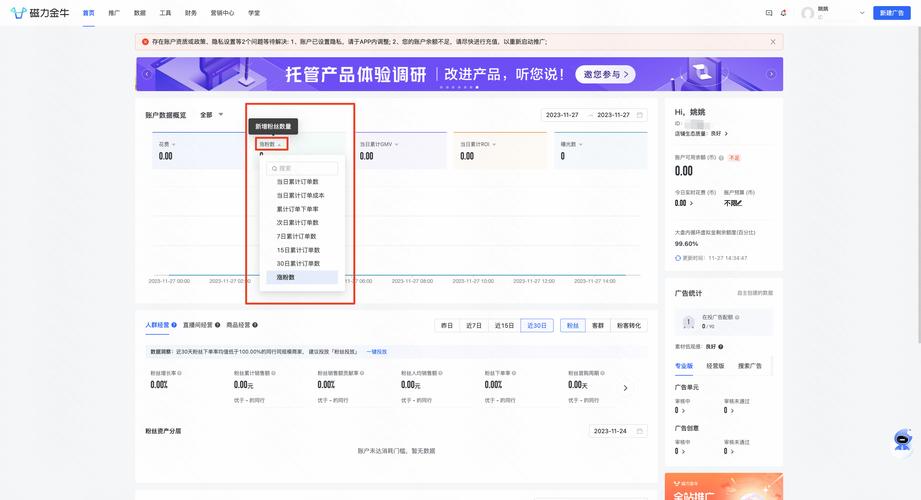The height and width of the screenshot is (500, 921).
Task: Go to previous banner slide arrow
Action: (x=147, y=74)
